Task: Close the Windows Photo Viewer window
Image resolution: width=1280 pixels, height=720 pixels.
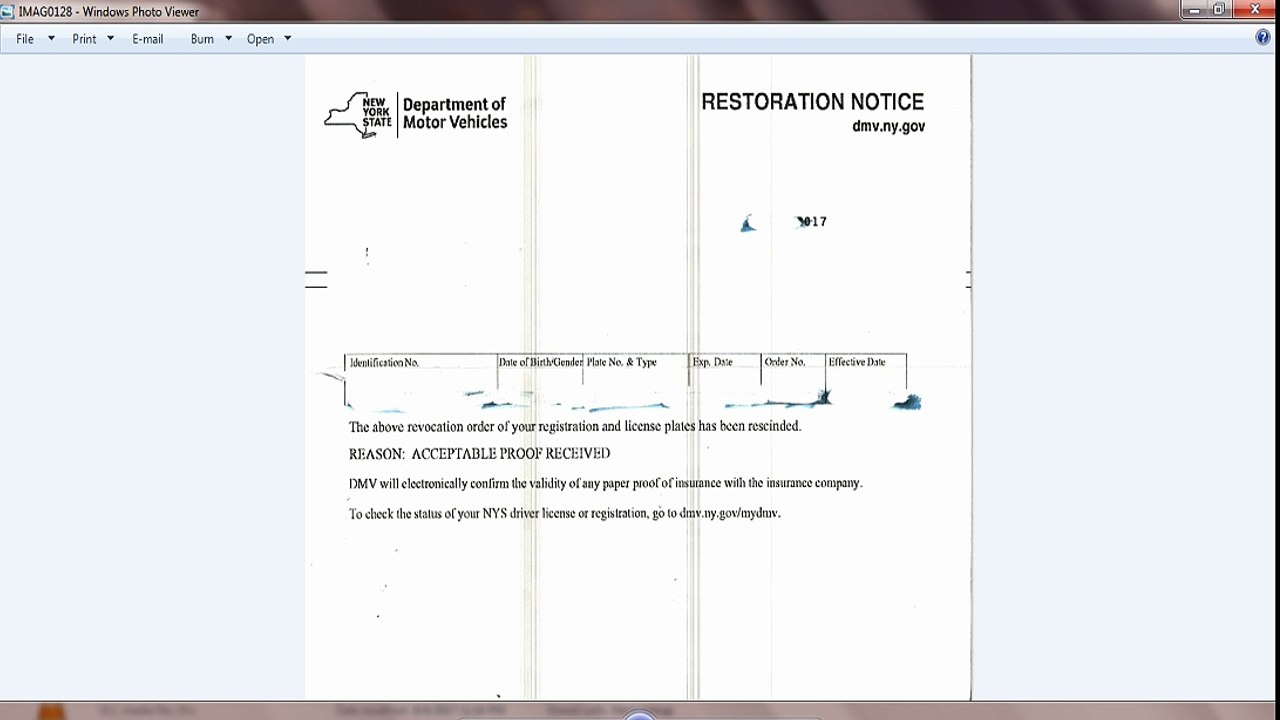Action: [1255, 9]
